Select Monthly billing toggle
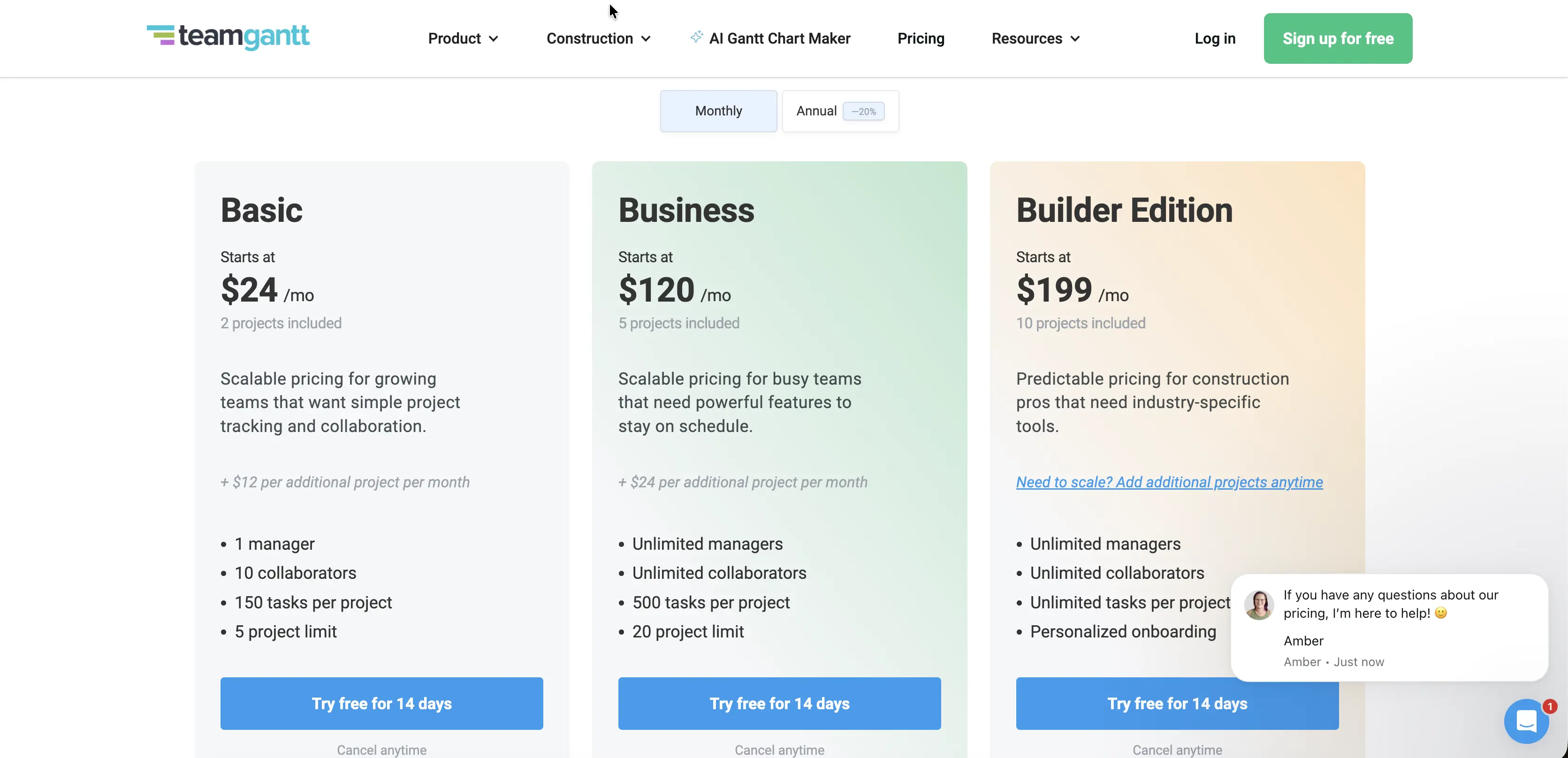The width and height of the screenshot is (1568, 758). pyautogui.click(x=718, y=111)
